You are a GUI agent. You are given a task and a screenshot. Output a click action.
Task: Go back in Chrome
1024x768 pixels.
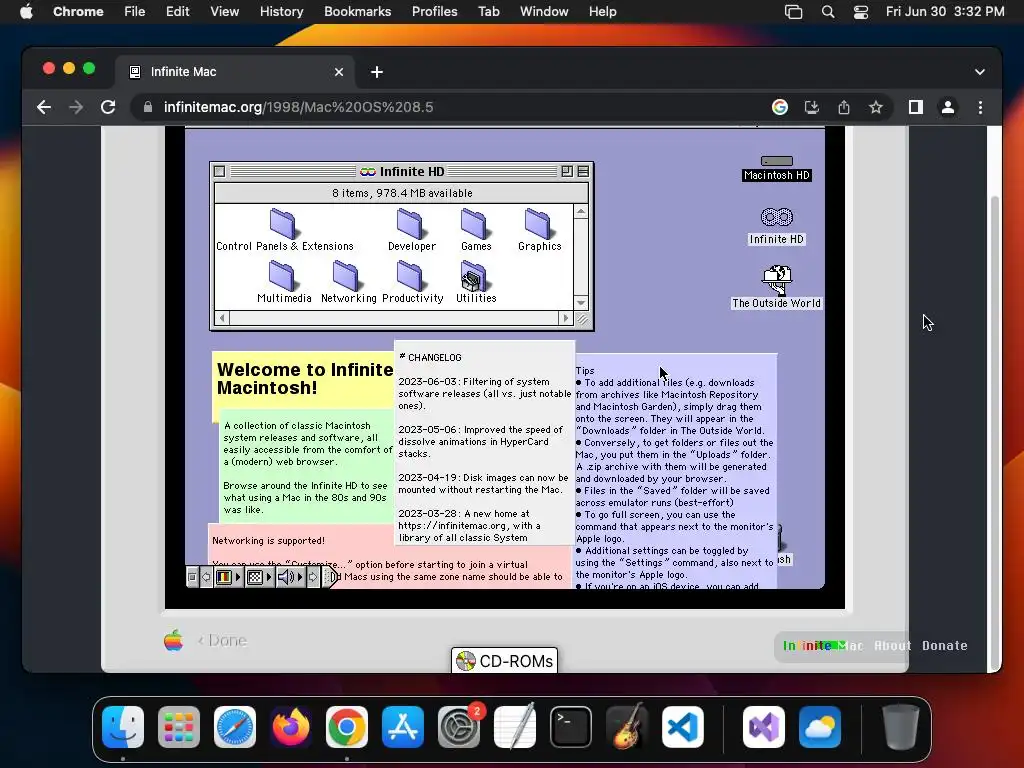[x=44, y=107]
